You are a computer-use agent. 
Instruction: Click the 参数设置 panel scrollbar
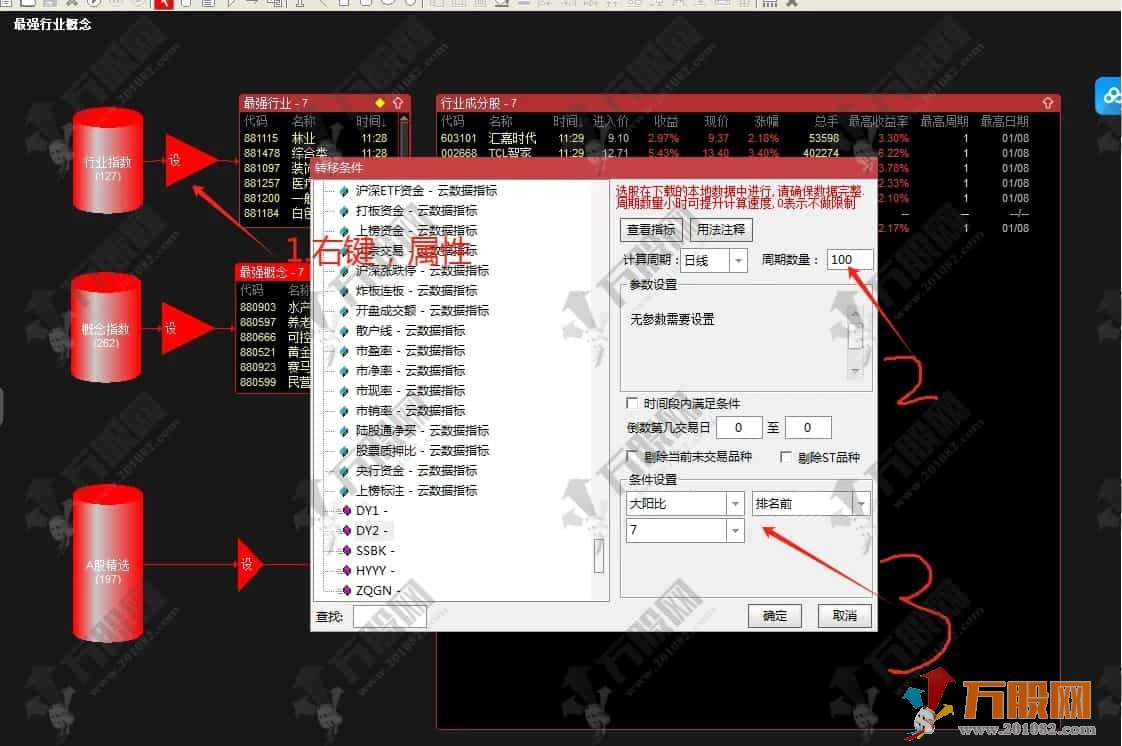pos(855,343)
